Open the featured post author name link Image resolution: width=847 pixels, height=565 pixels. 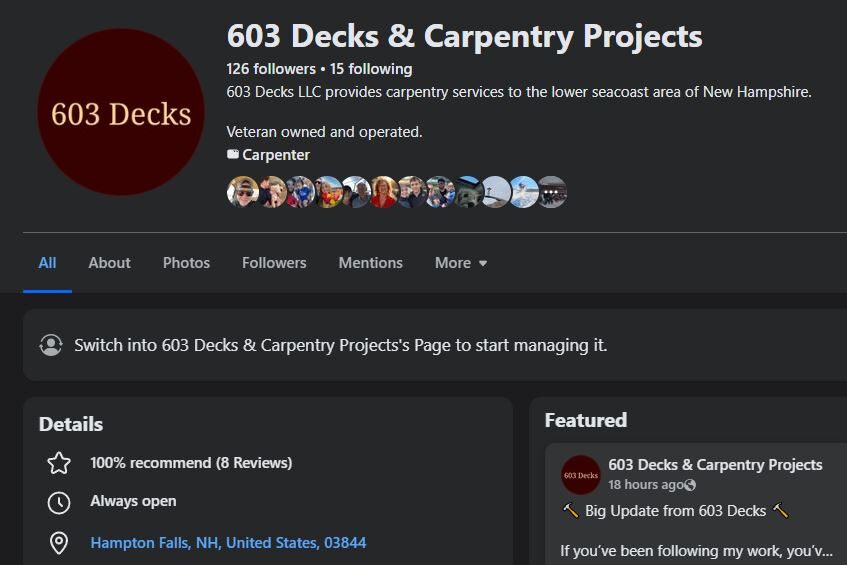coord(715,465)
